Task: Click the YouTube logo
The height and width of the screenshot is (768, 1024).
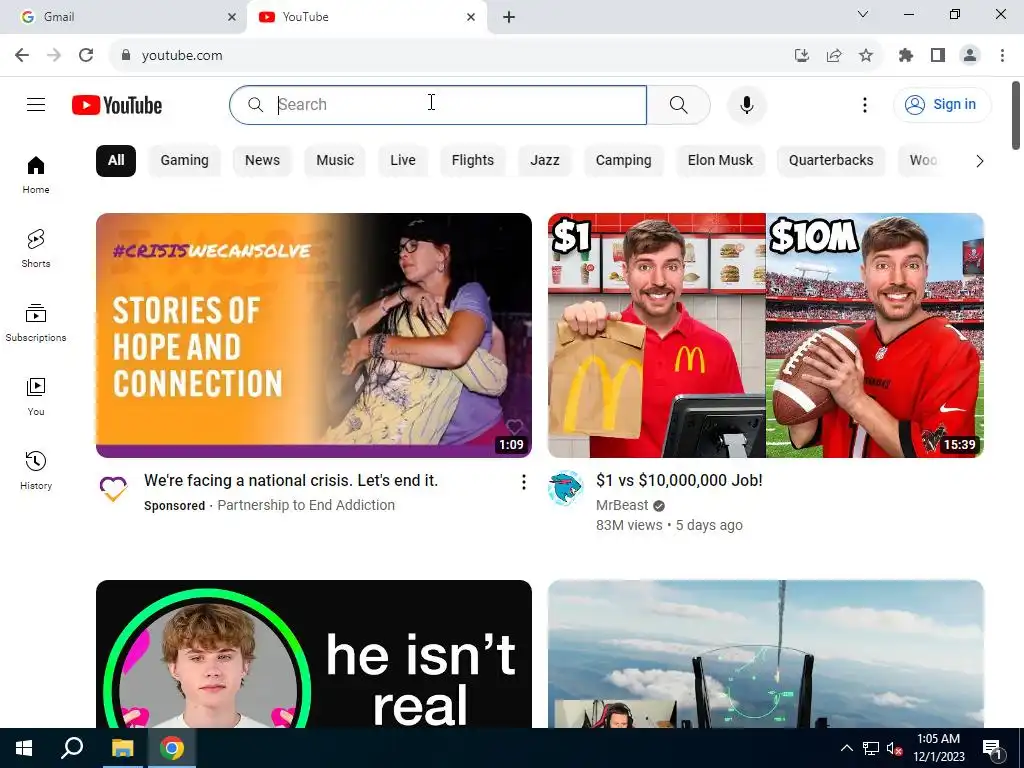Action: (117, 105)
